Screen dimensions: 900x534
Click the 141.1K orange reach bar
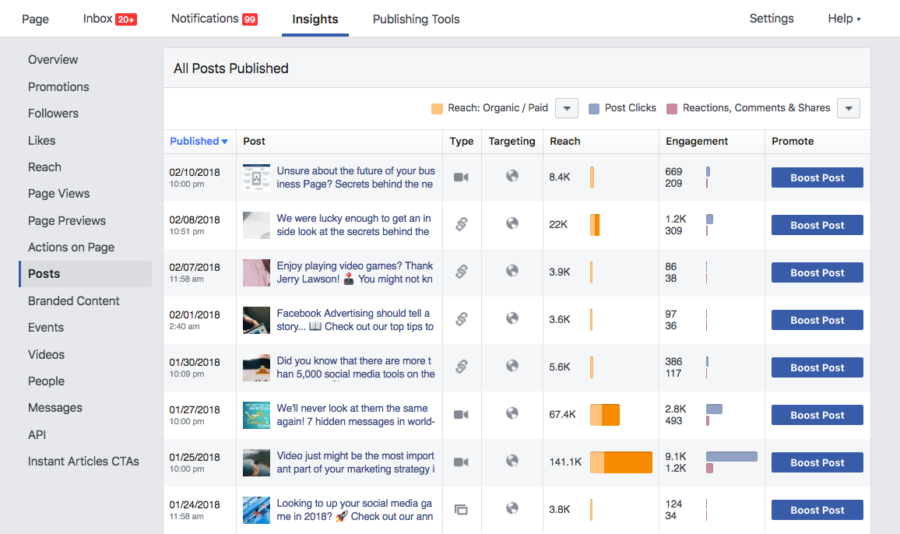(621, 462)
